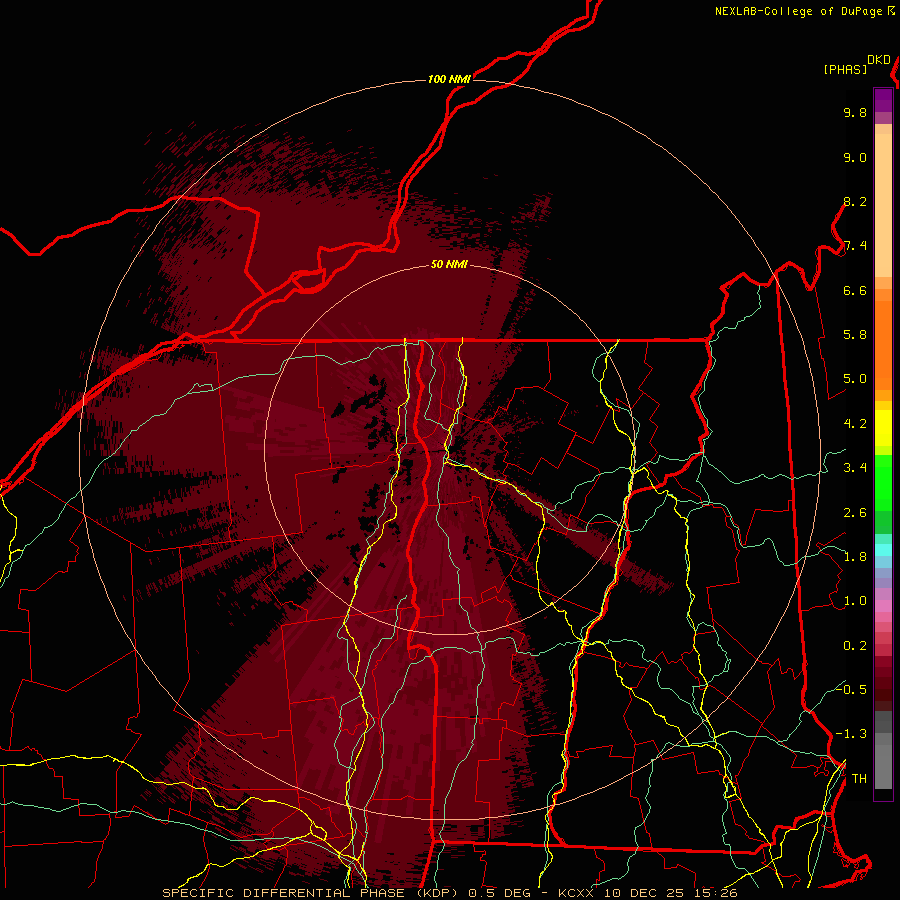Click the "15:26" timestamp in the footer
This screenshot has width=900, height=900.
pyautogui.click(x=717, y=893)
